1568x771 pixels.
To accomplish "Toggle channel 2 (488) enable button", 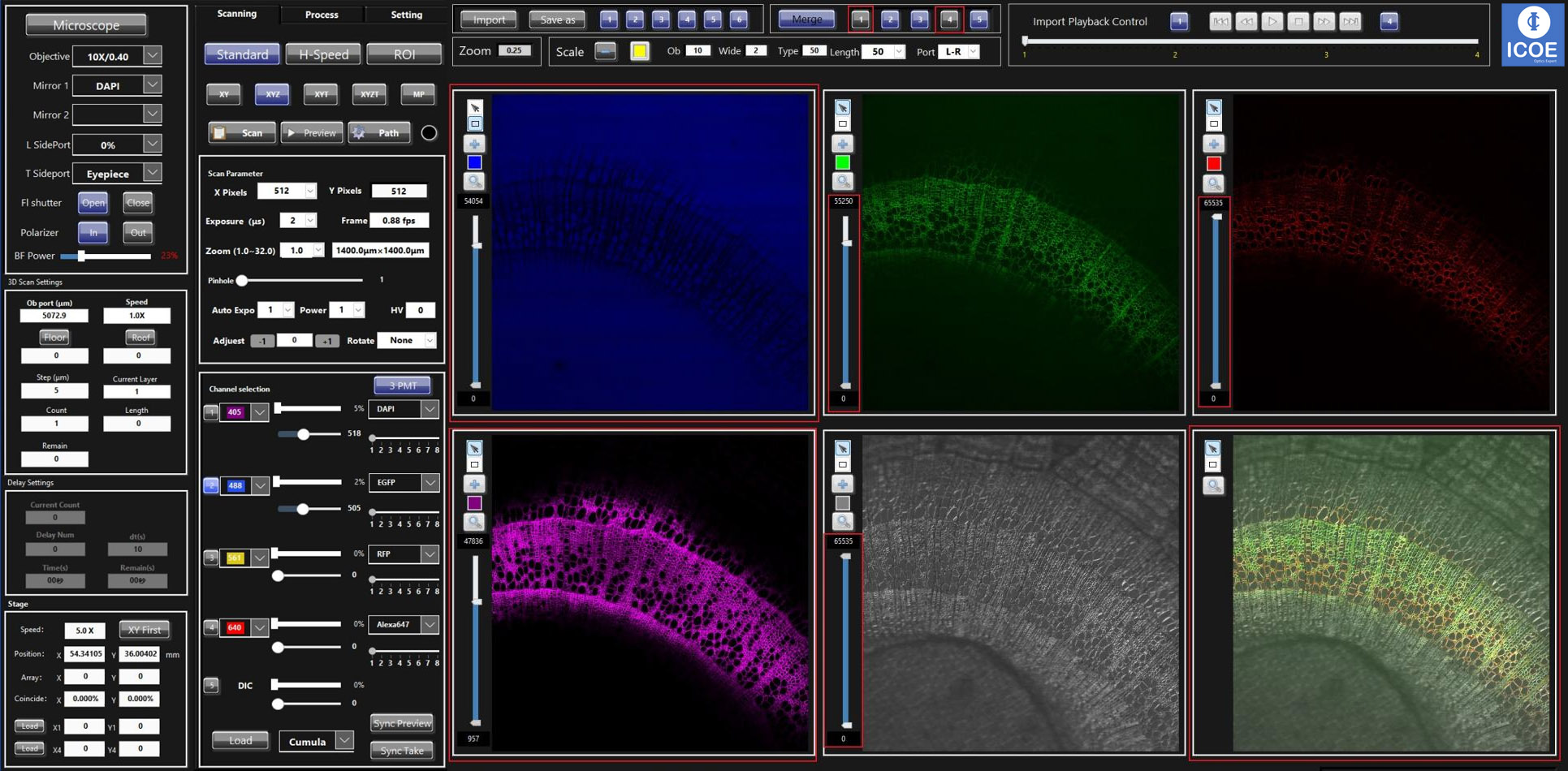I will (211, 485).
